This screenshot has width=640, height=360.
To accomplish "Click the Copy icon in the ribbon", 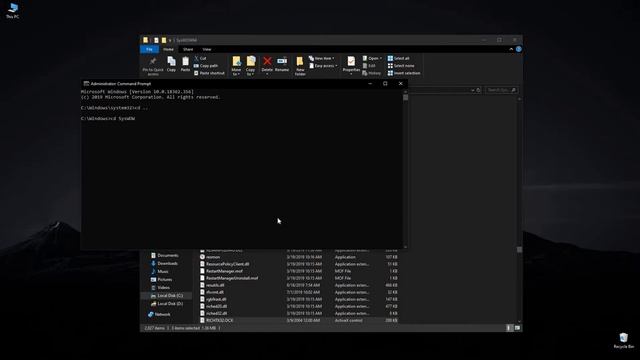I will tap(171, 64).
